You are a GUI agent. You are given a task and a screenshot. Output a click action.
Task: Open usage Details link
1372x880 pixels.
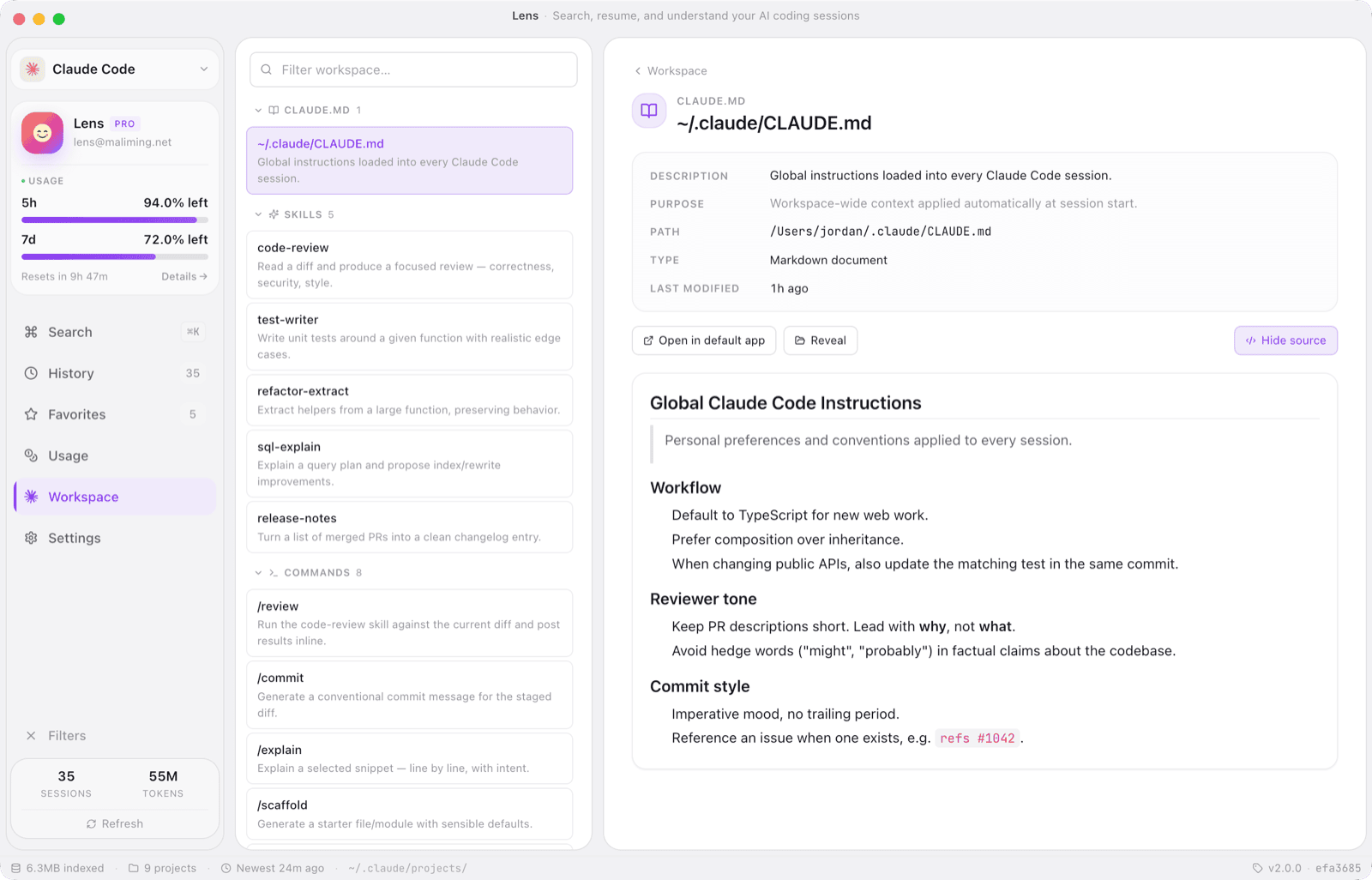click(x=184, y=276)
